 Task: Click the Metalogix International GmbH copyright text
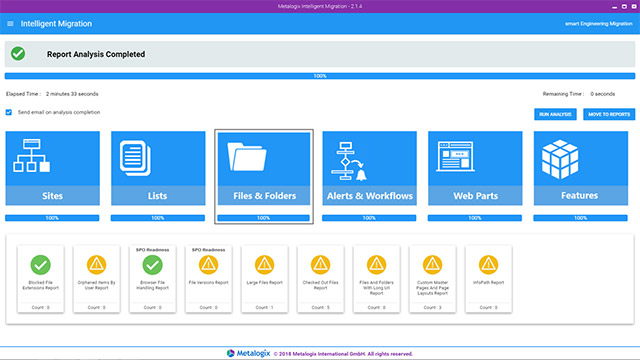coord(343,354)
